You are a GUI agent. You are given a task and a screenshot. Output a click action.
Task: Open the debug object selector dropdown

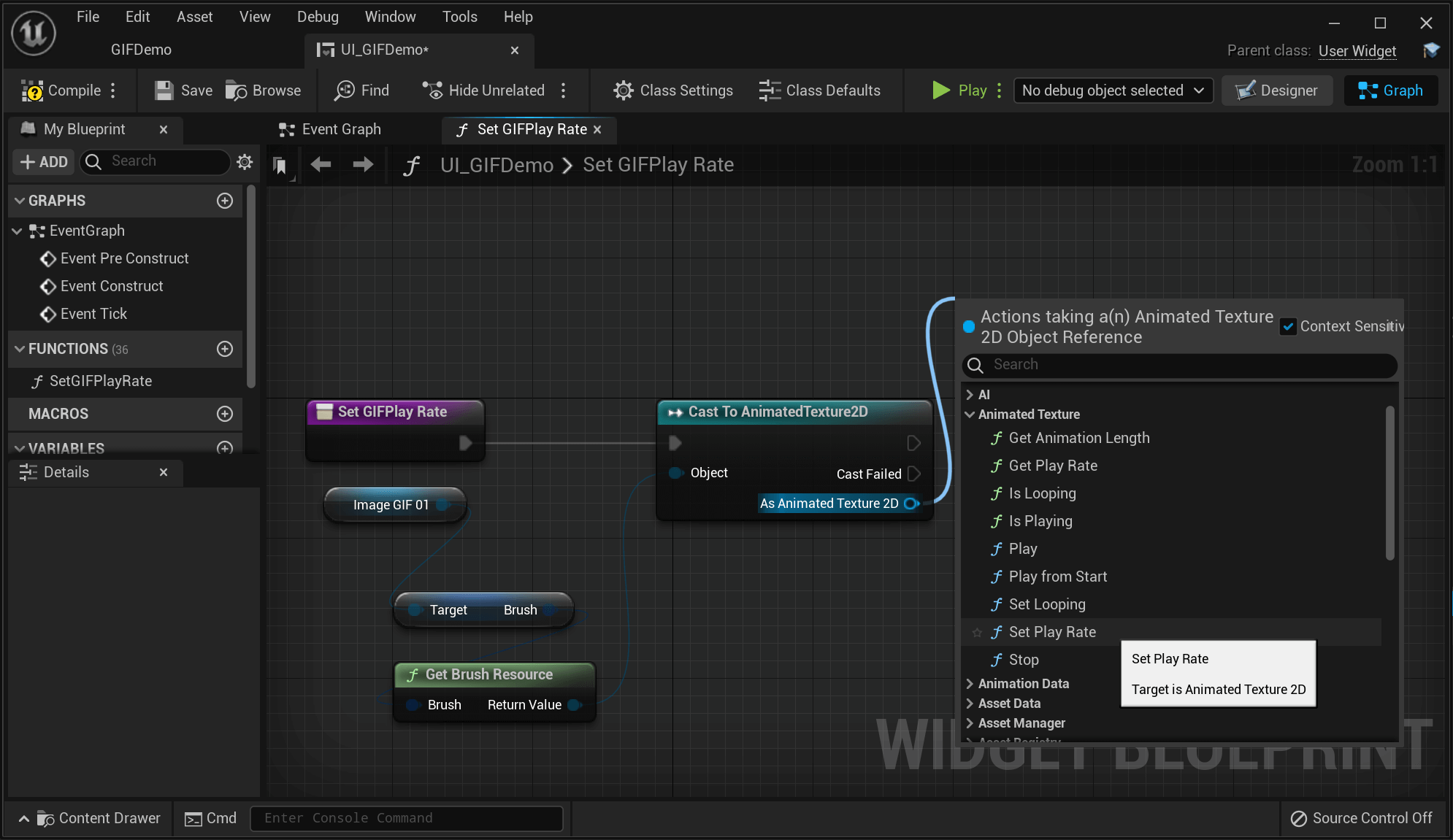pos(1113,90)
